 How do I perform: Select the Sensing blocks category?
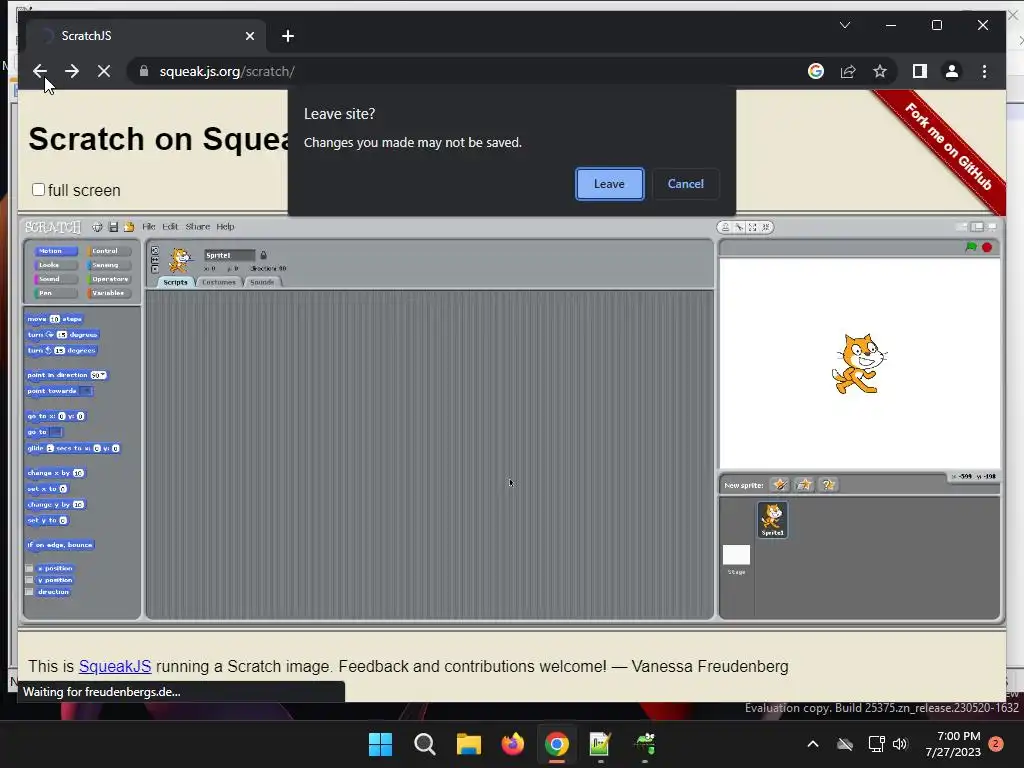click(109, 265)
